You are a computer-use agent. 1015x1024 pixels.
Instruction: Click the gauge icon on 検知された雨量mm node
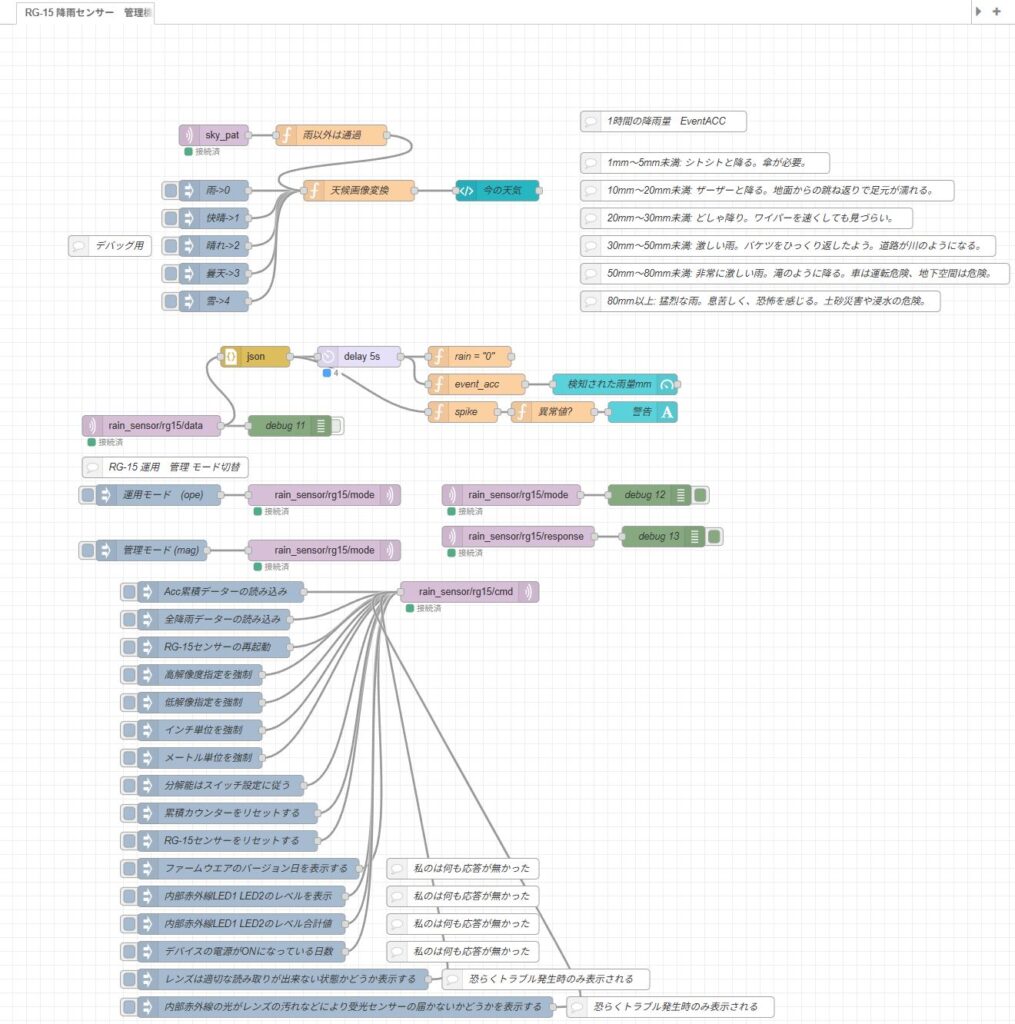click(667, 384)
